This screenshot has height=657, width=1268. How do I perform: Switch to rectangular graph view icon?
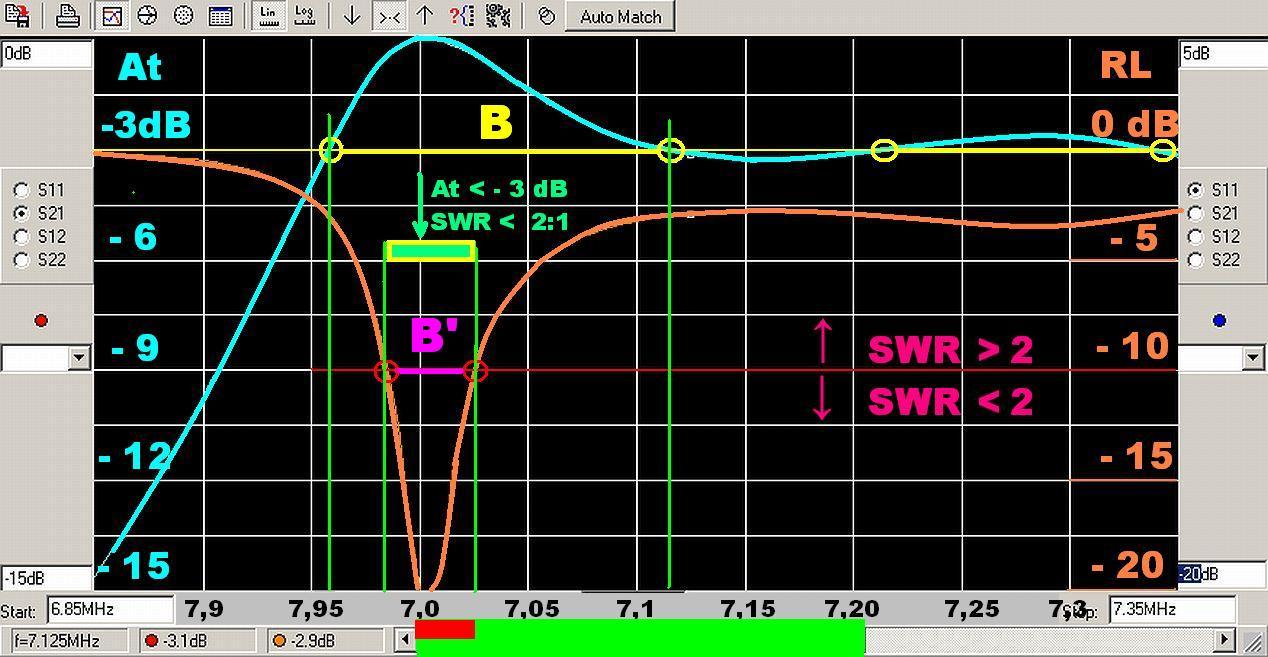(112, 16)
